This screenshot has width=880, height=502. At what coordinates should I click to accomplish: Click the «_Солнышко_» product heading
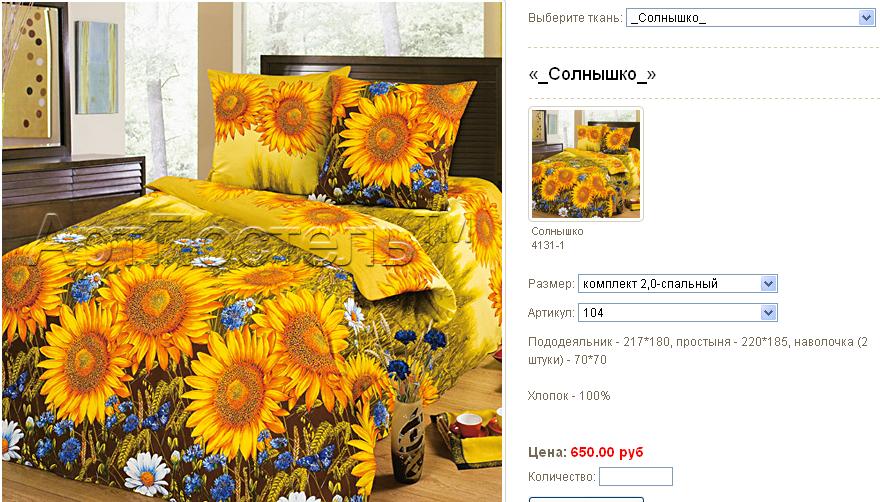coord(592,75)
